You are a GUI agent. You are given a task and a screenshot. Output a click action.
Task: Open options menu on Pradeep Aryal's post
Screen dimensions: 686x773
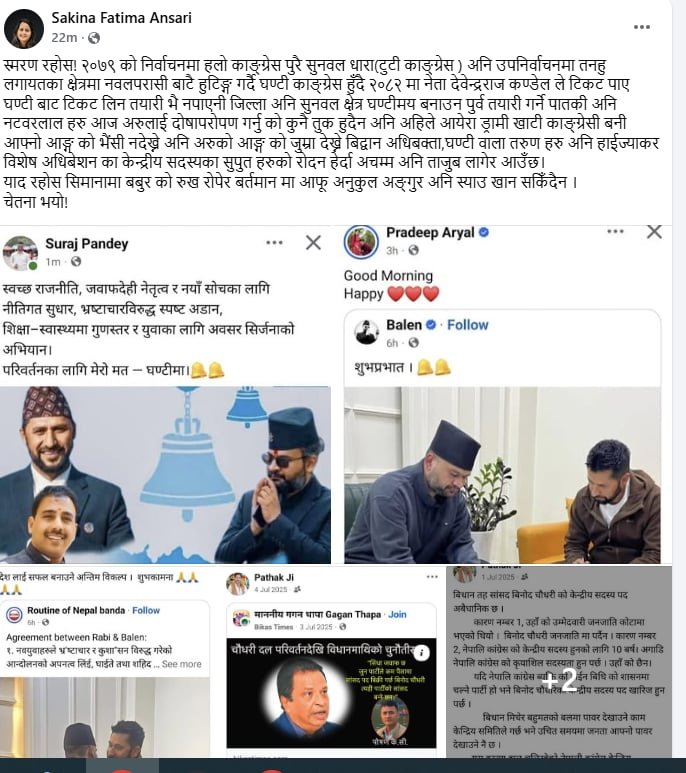tap(615, 231)
